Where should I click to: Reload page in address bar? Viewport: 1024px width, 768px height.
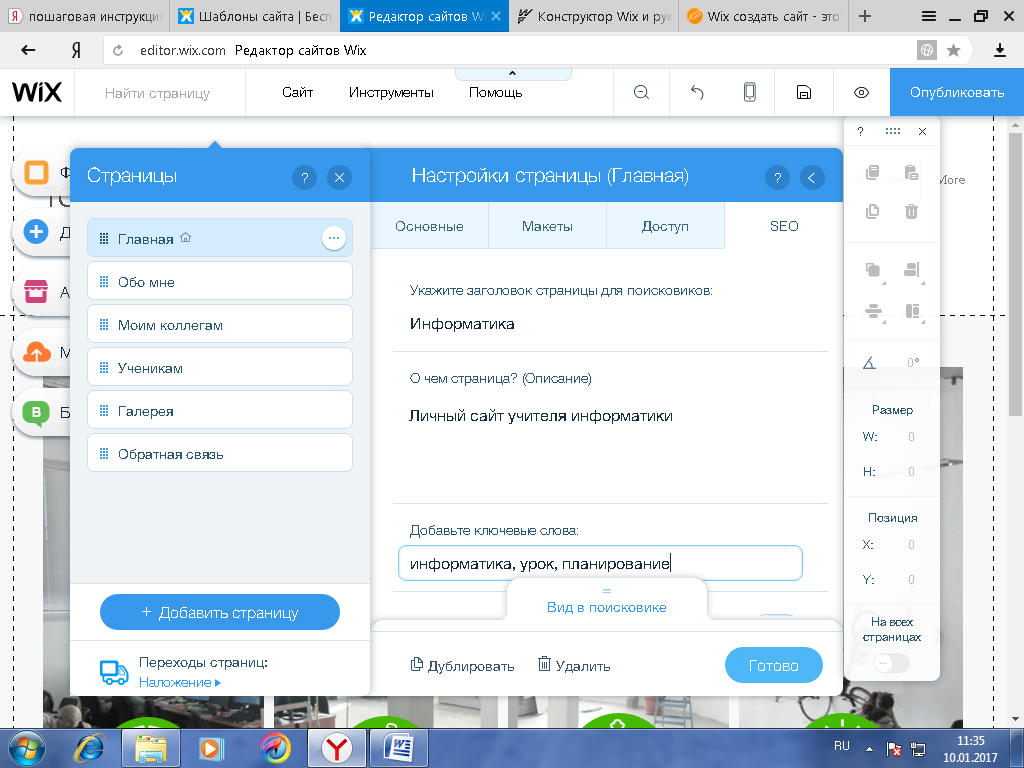118,50
